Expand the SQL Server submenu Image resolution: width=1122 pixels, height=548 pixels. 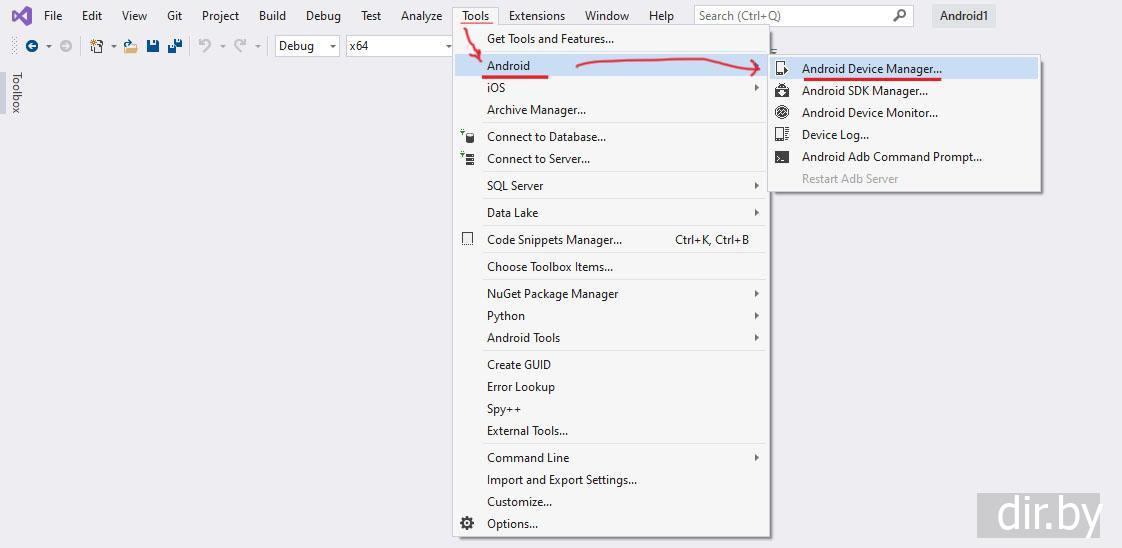pyautogui.click(x=611, y=185)
